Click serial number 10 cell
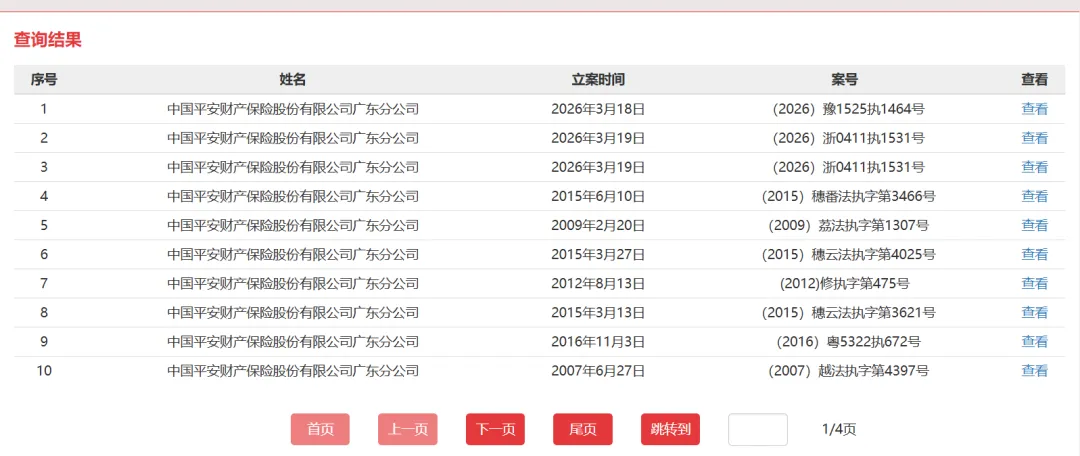Viewport: 1080px width, 456px height. point(44,371)
